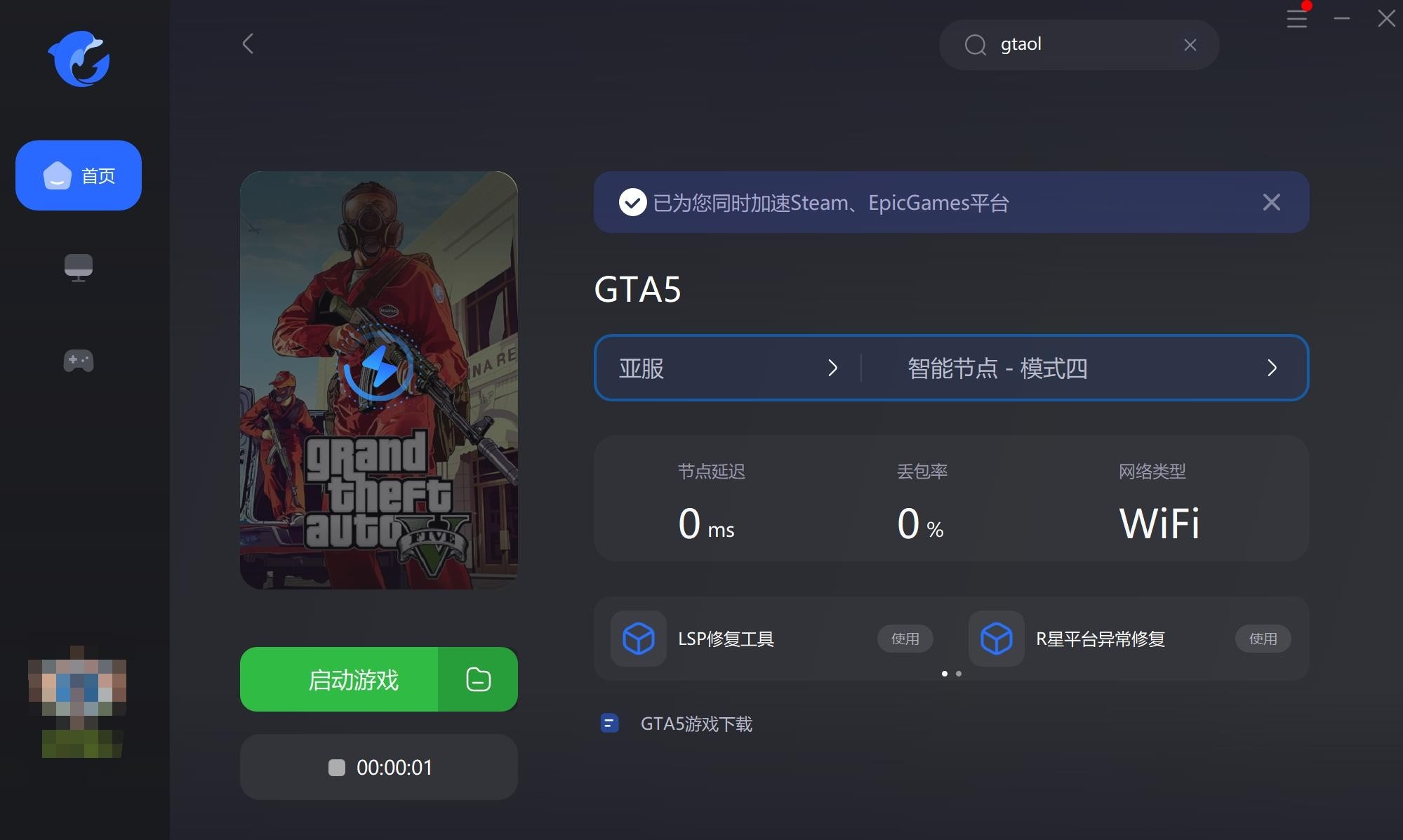Click the back arrow icon
Image resolution: width=1403 pixels, height=840 pixels.
click(248, 44)
